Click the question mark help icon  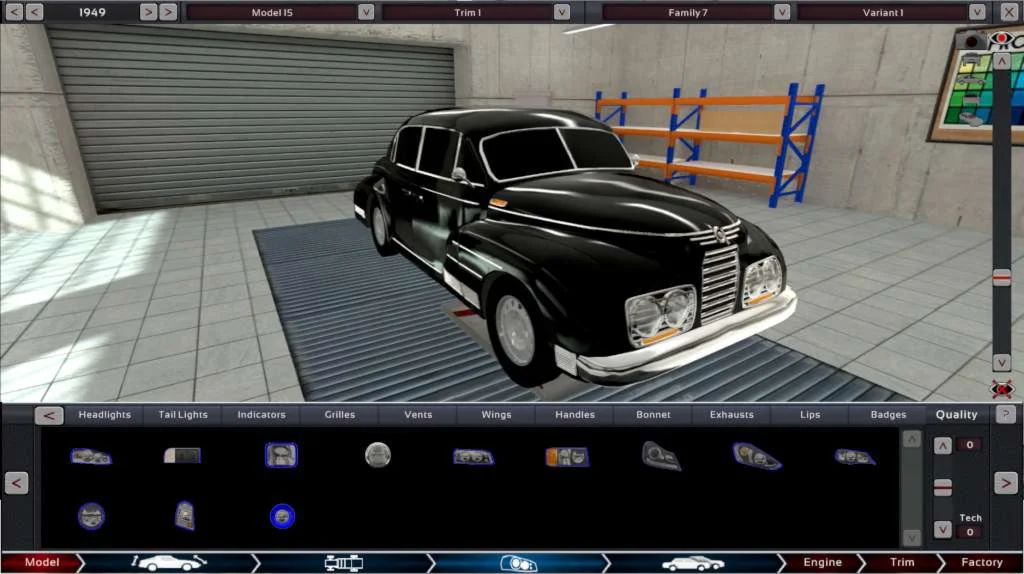[1006, 414]
